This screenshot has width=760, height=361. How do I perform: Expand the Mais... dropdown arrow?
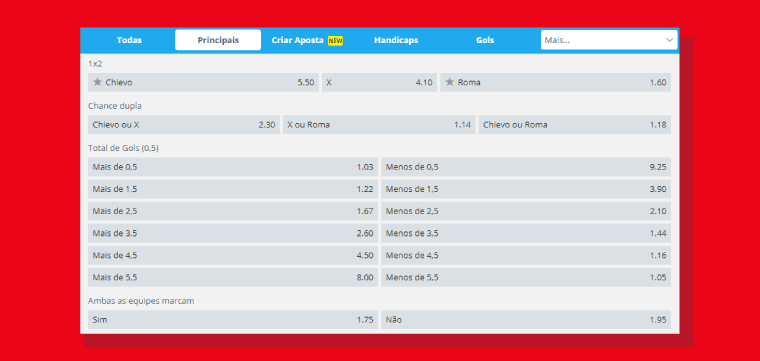669,40
